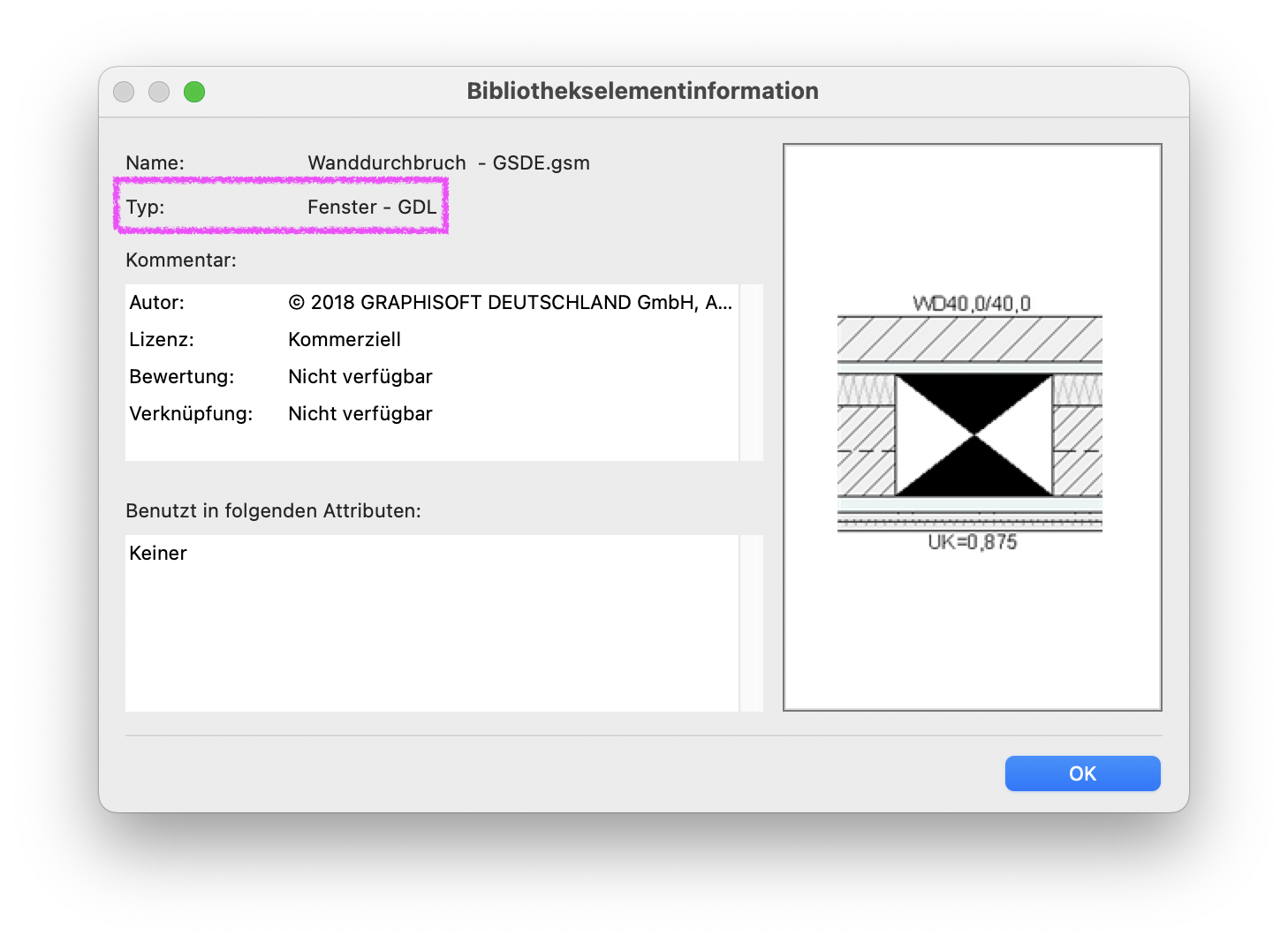This screenshot has height=943, width=1288.
Task: Select the file name 'Wanddurchbruch - GSDE.gsm'
Action: [449, 163]
